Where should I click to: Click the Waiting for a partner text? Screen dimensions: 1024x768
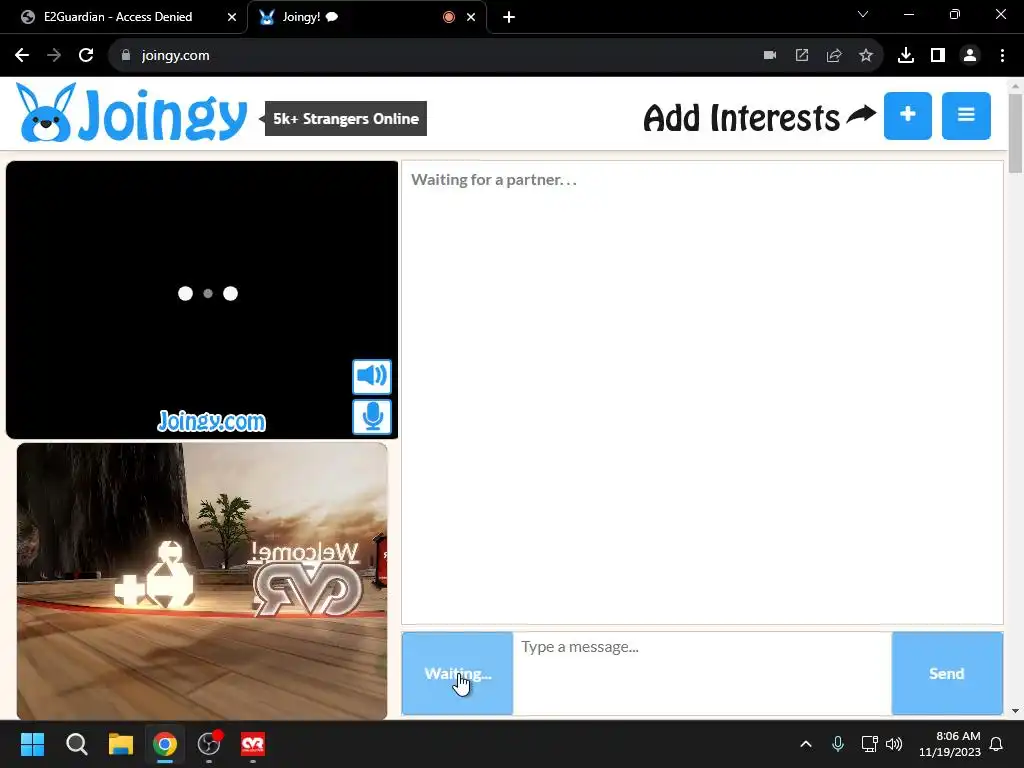coord(494,180)
